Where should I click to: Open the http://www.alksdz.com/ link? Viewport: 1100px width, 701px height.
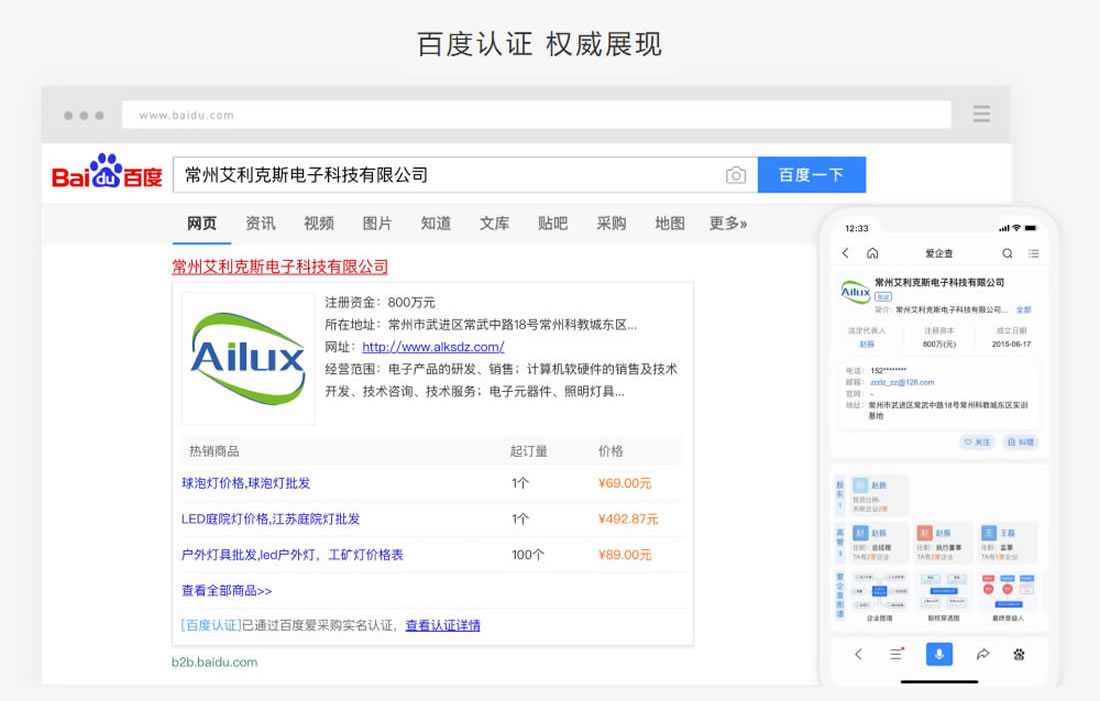coord(433,347)
